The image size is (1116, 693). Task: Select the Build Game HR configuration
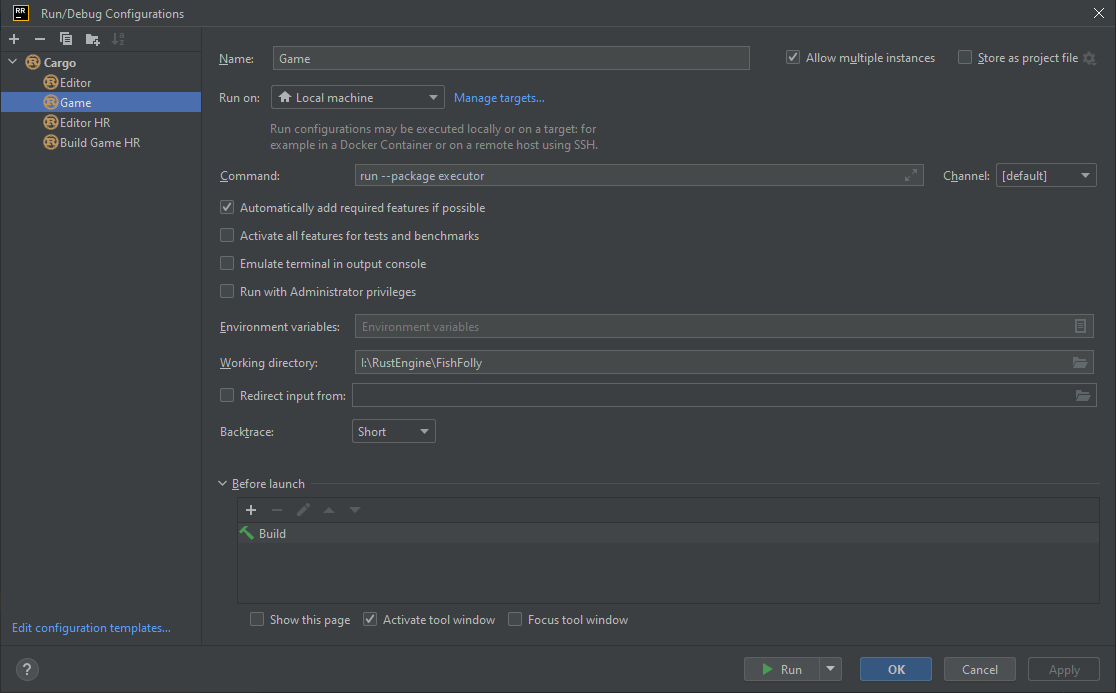coord(99,143)
